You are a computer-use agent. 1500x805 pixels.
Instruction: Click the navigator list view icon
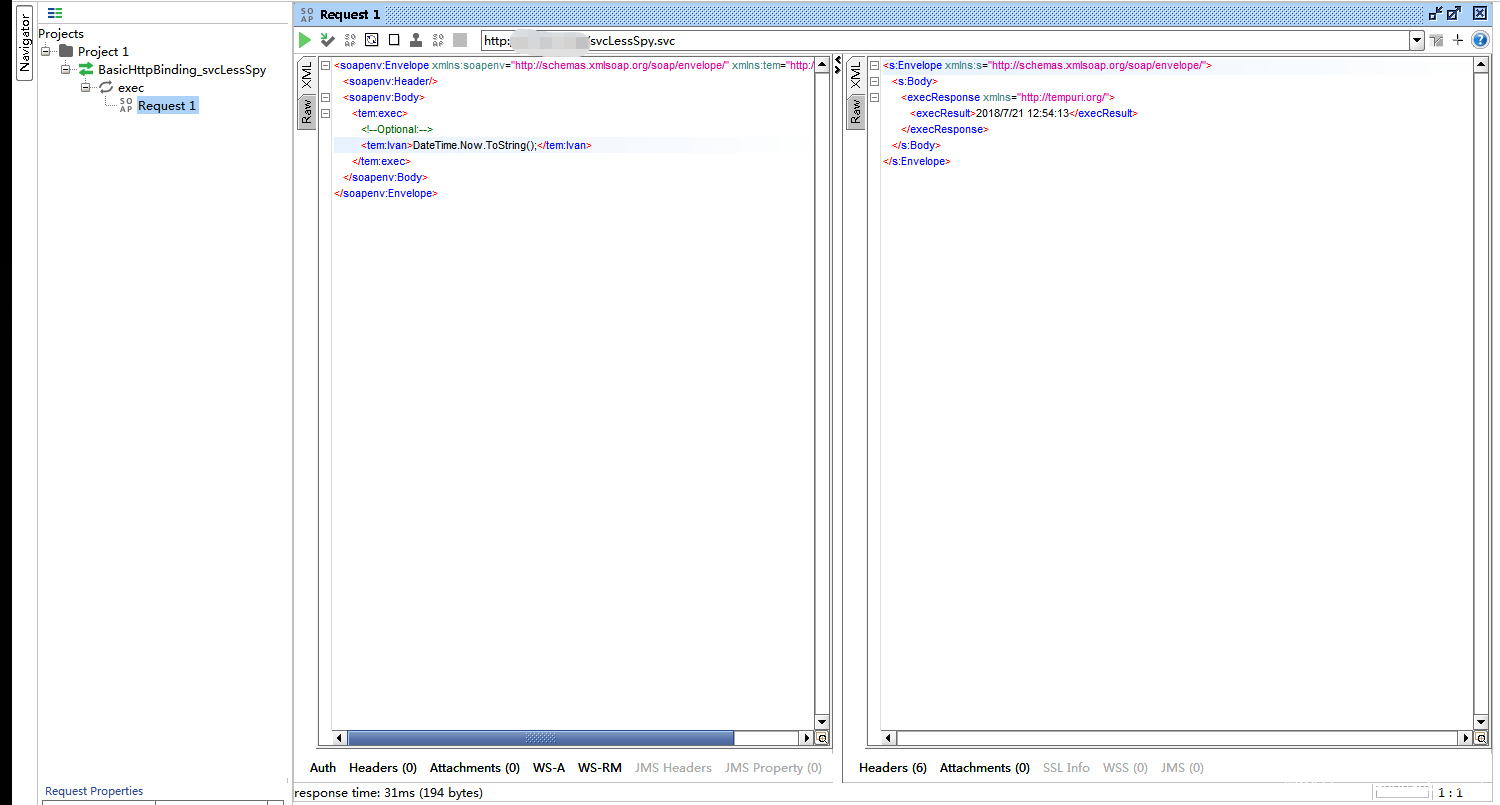coord(55,13)
